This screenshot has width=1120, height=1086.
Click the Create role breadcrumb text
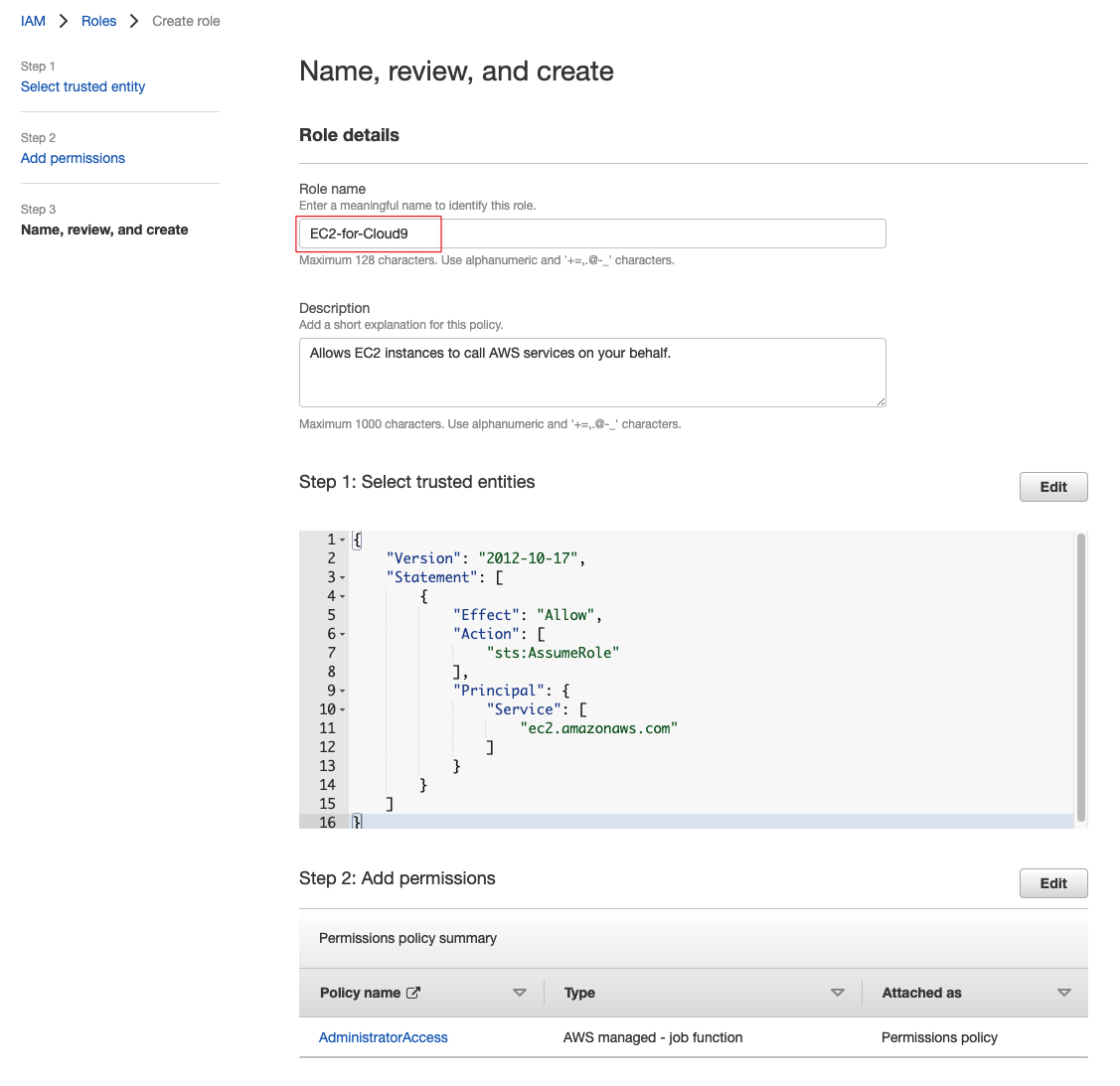(x=186, y=21)
